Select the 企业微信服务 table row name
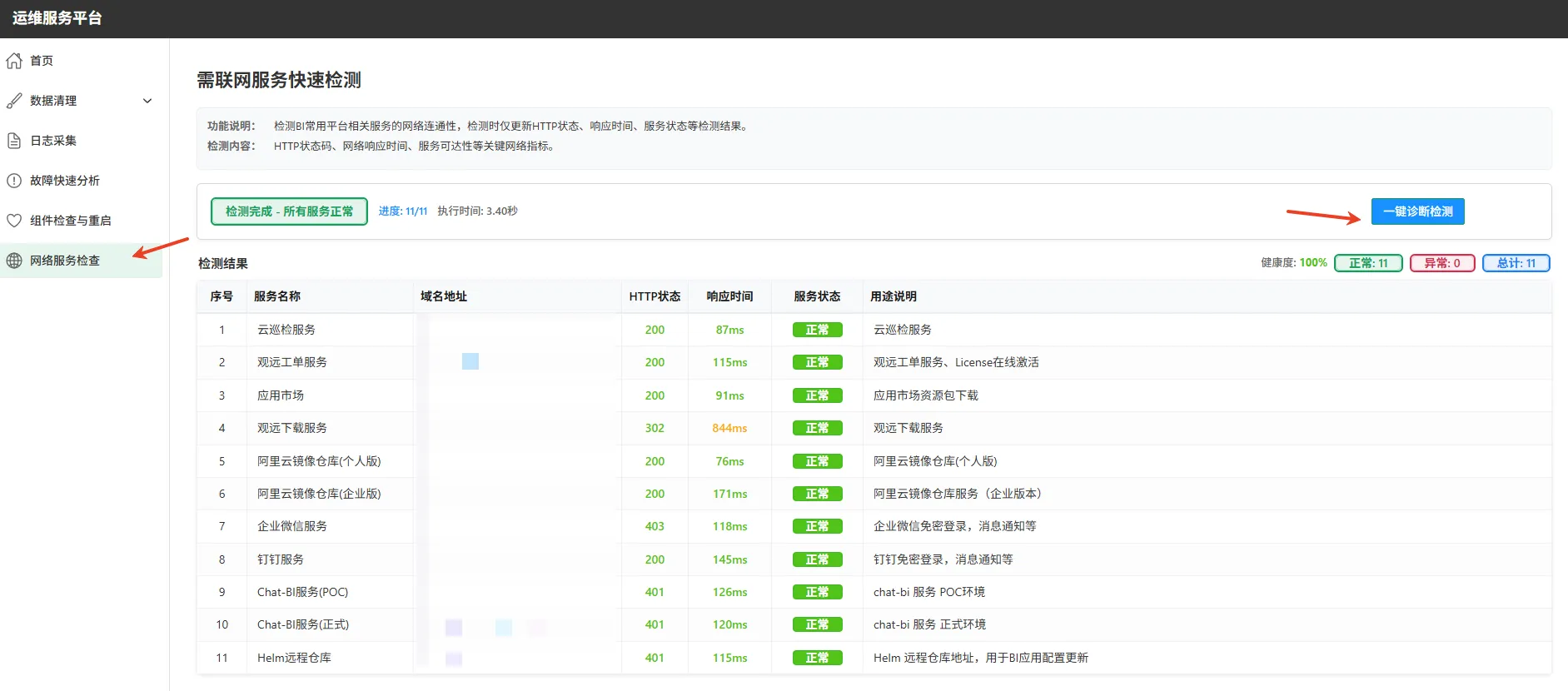Screen dimensions: 1568x691 (292, 526)
